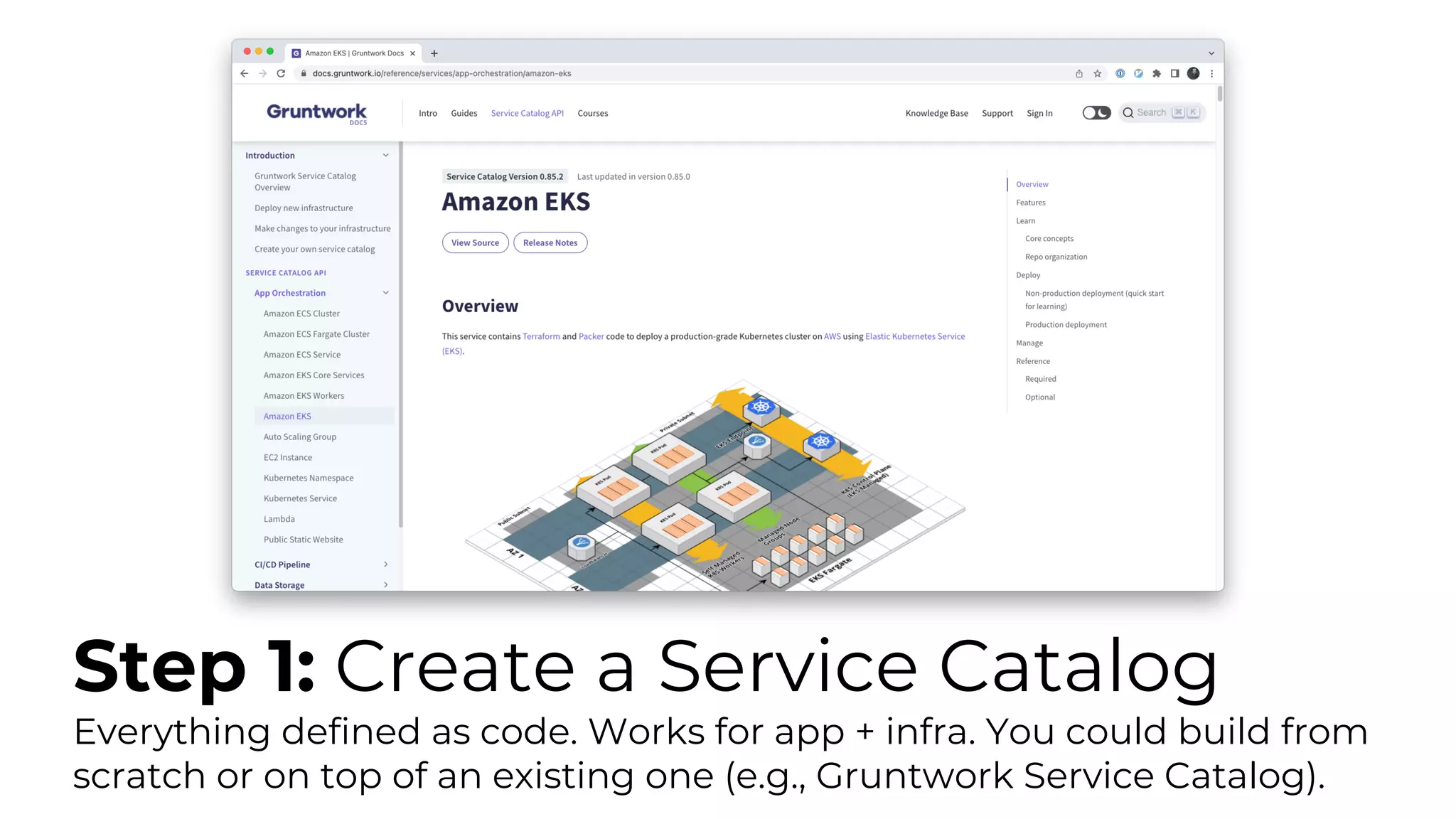The height and width of the screenshot is (819, 1456).
Task: Open Make changes to your infrastructure
Action: (323, 228)
